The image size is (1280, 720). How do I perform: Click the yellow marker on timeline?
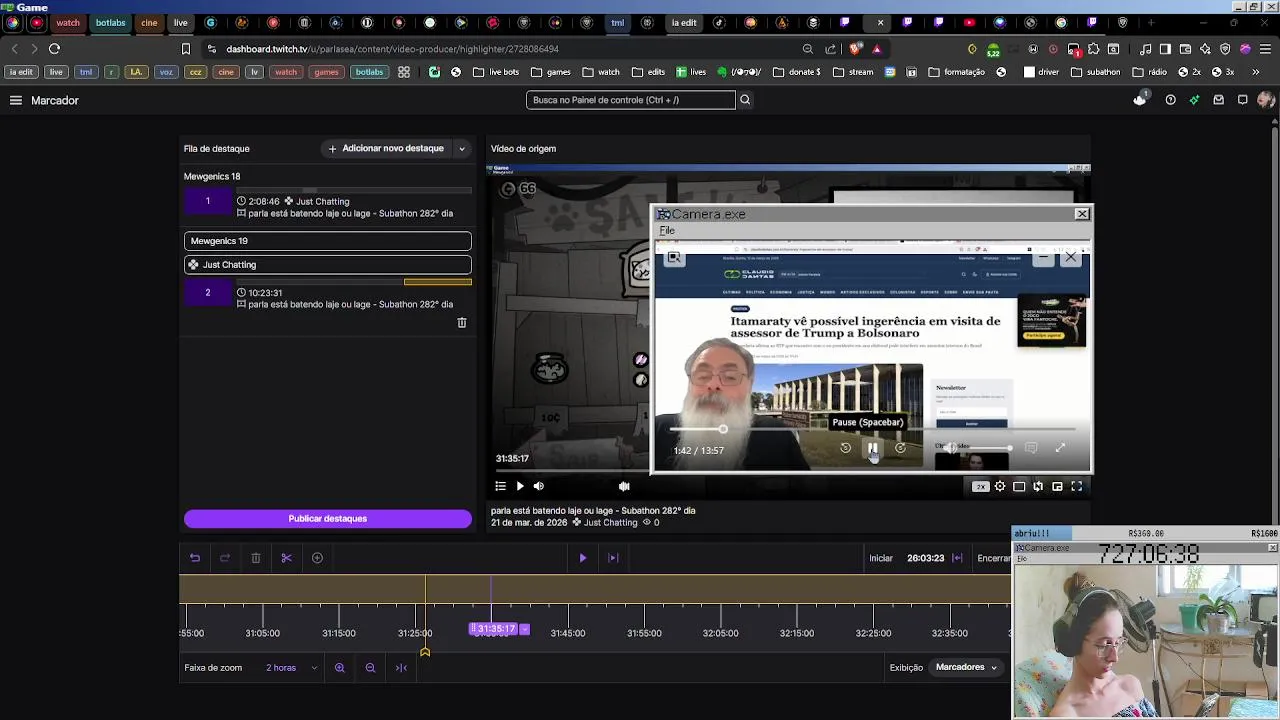click(425, 652)
